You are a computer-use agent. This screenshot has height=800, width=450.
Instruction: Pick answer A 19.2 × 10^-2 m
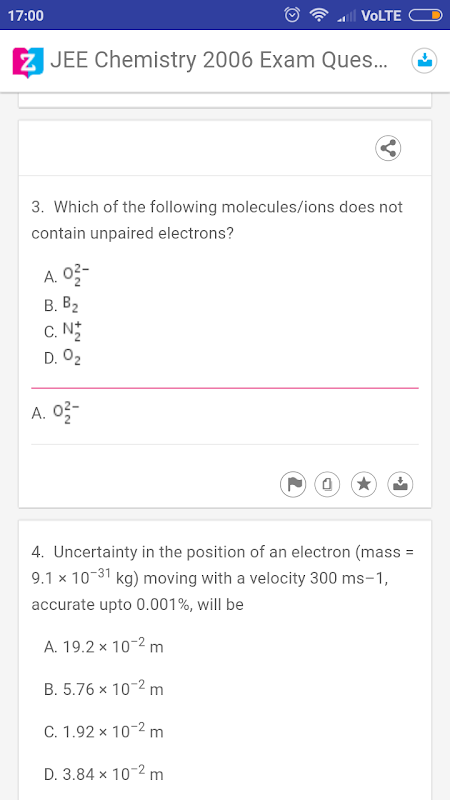(104, 646)
